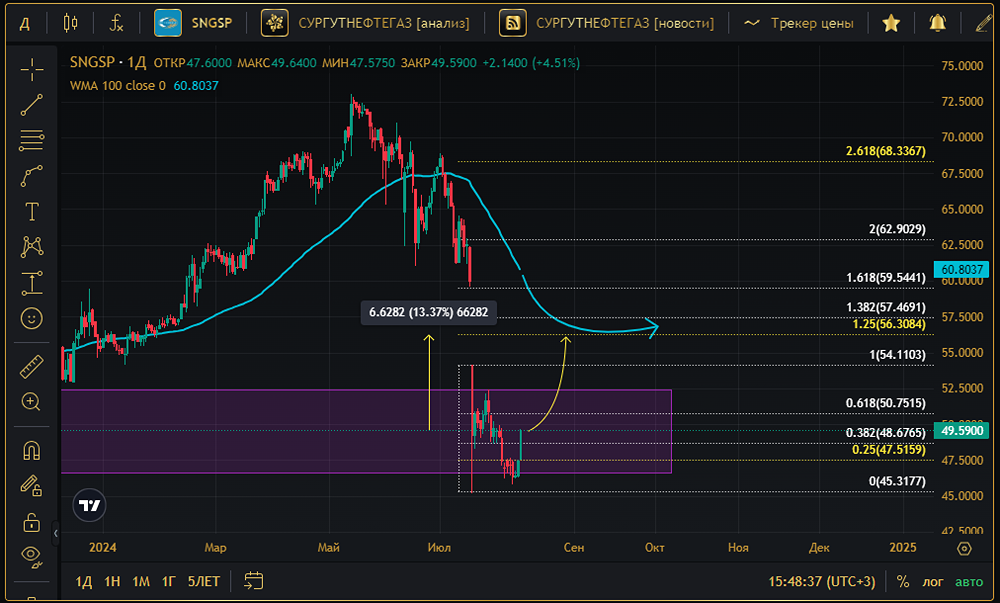Click the Fibonacci level 0(45.3177) label
The width and height of the screenshot is (1000, 603).
(x=897, y=481)
